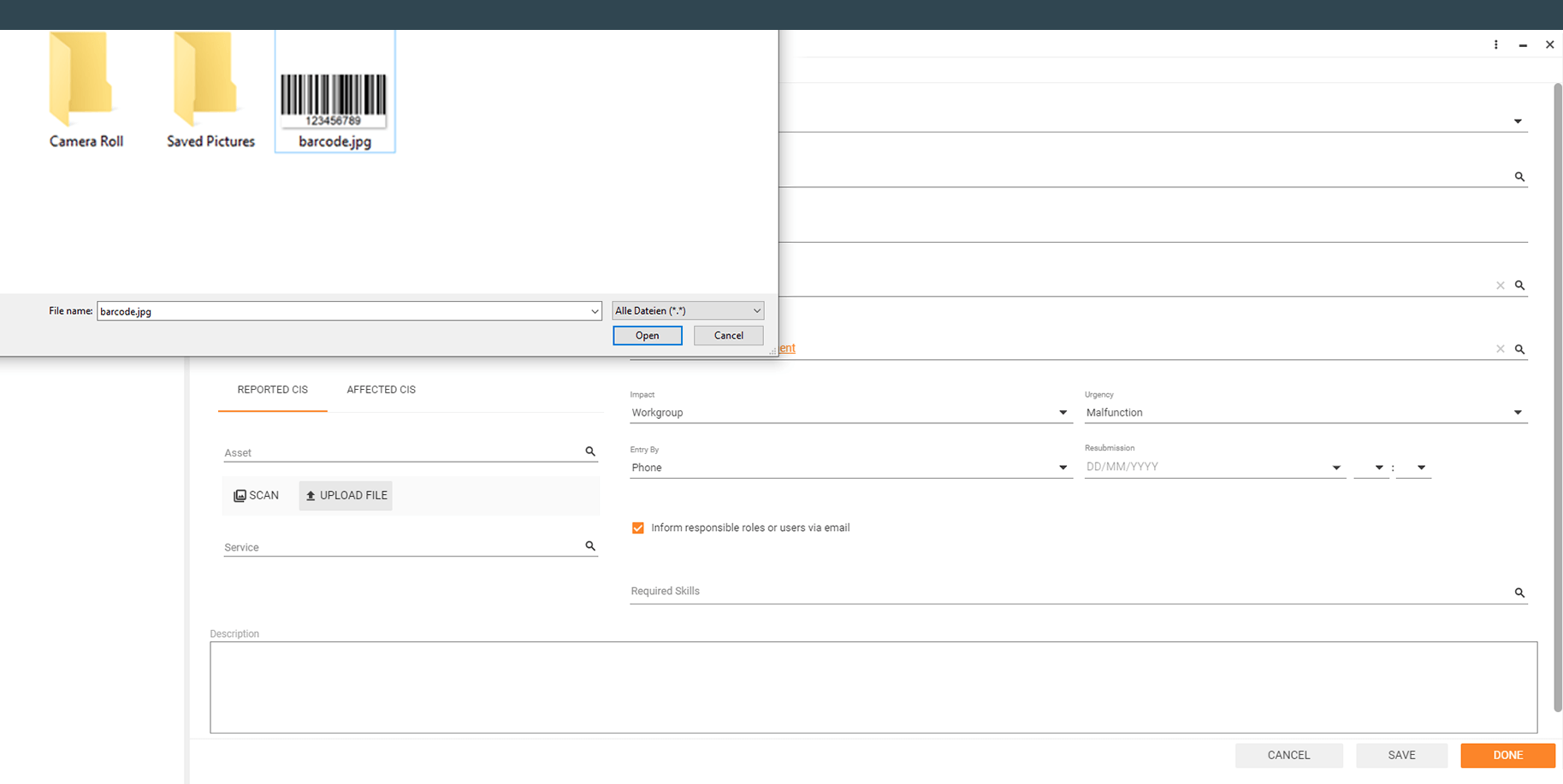Image resolution: width=1563 pixels, height=784 pixels.
Task: Open the Entry By dropdown
Action: tap(1063, 468)
